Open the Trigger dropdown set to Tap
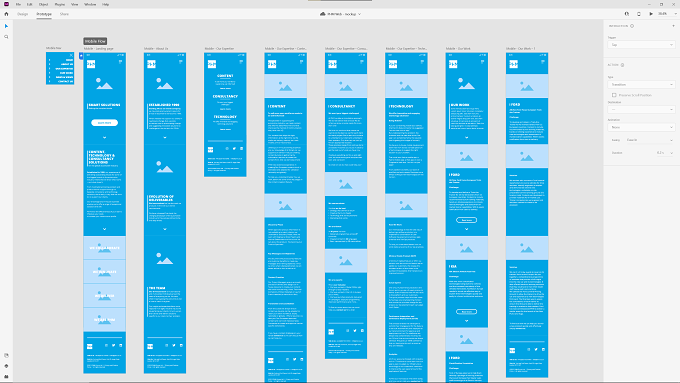Screen dimensions: 680x383 [641, 45]
